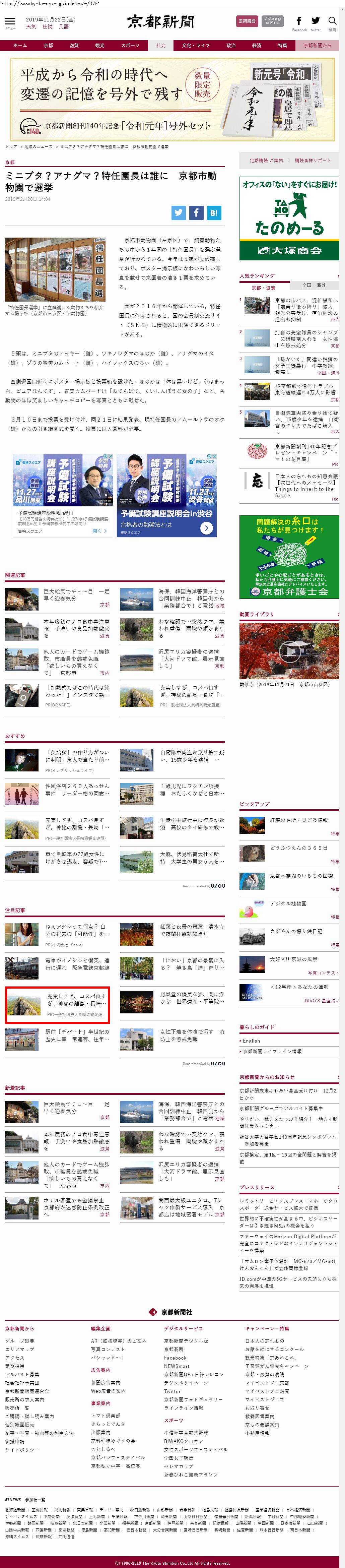Open the article's bulletin board photo
Viewport: 345px width, 1568px height.
click(x=55, y=270)
